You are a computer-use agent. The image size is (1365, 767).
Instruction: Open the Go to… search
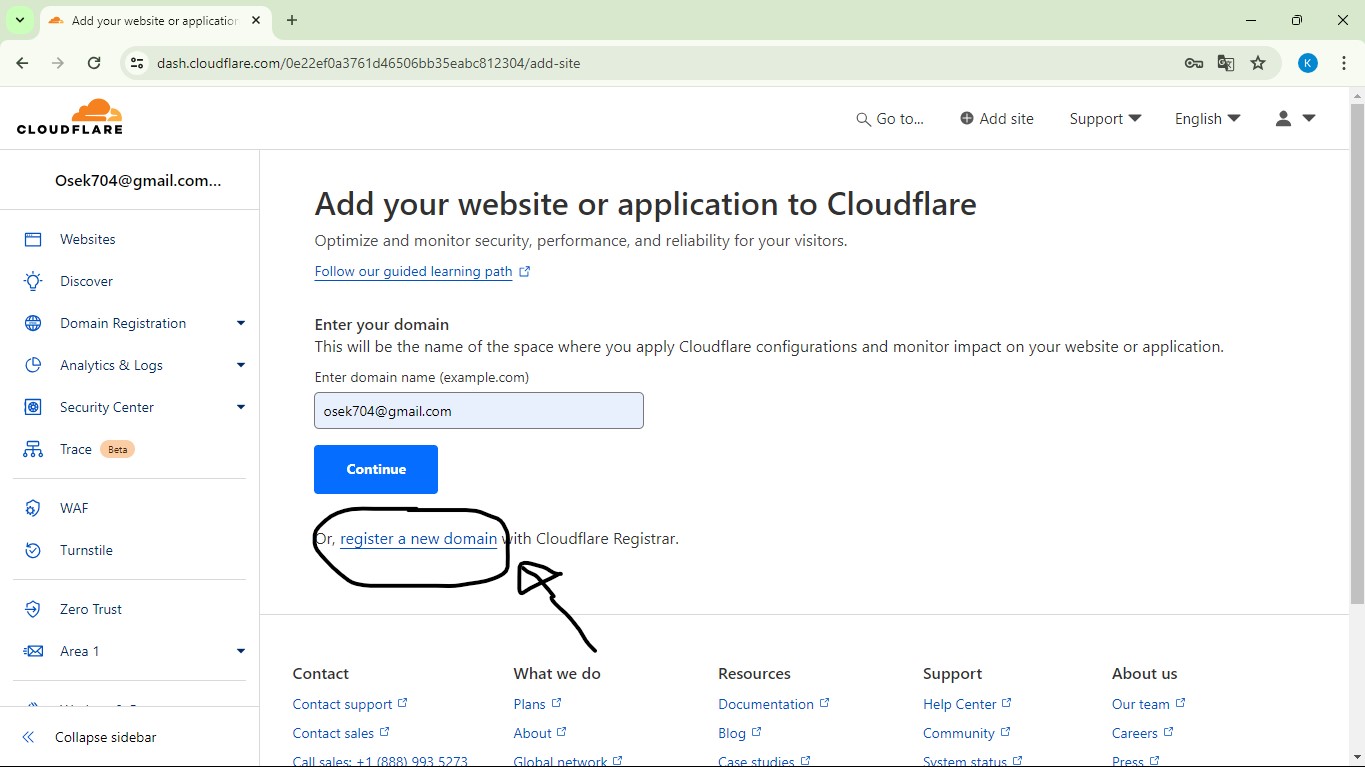point(890,118)
